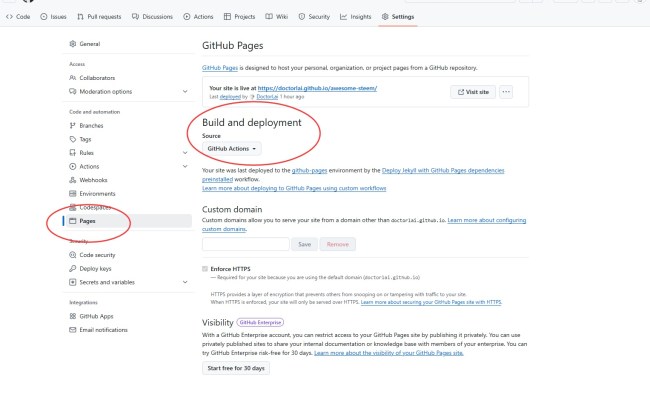Open Deploy keys settings

point(95,269)
